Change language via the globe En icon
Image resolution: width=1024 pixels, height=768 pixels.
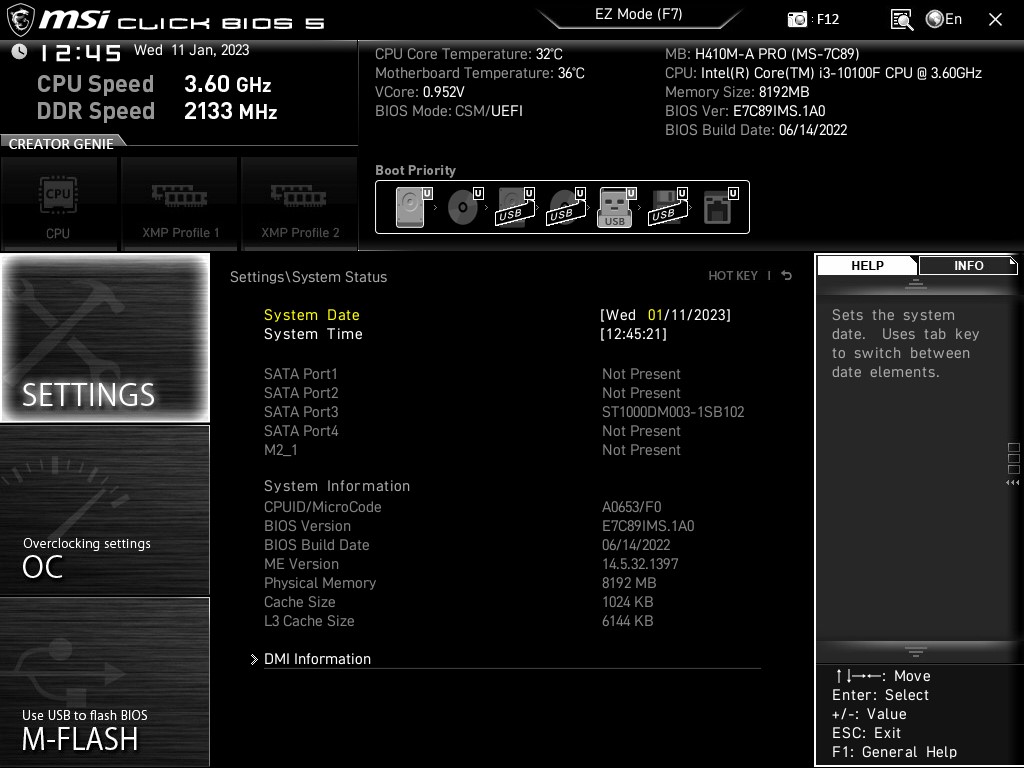(x=944, y=20)
